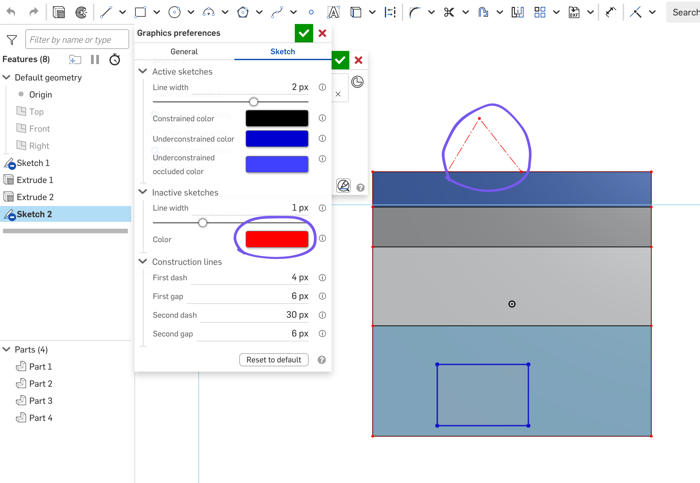Select the Coincident constraint tool
This screenshot has height=483, width=700.
click(x=636, y=12)
